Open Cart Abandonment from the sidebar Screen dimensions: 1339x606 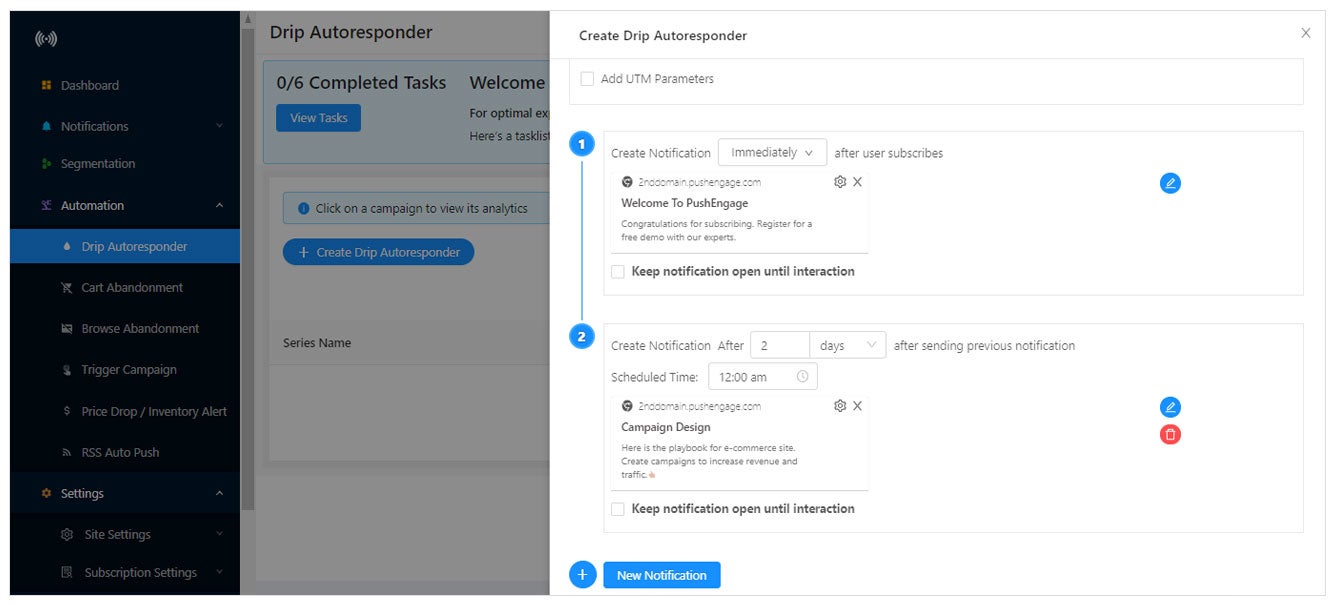(130, 287)
